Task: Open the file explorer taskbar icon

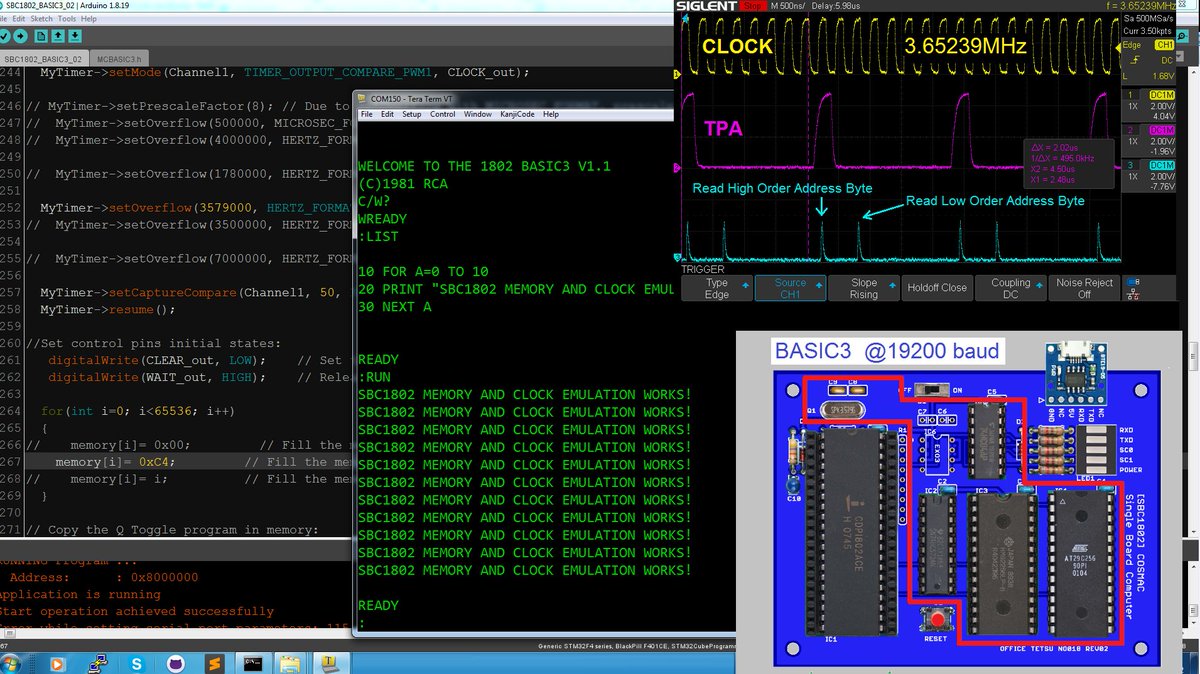Action: point(290,663)
